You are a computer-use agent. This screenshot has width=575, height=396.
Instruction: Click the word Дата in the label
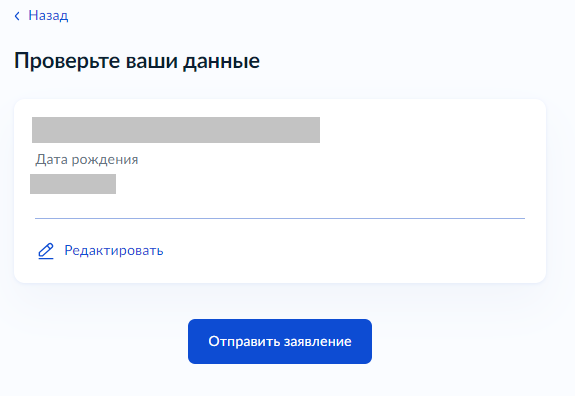tap(51, 160)
